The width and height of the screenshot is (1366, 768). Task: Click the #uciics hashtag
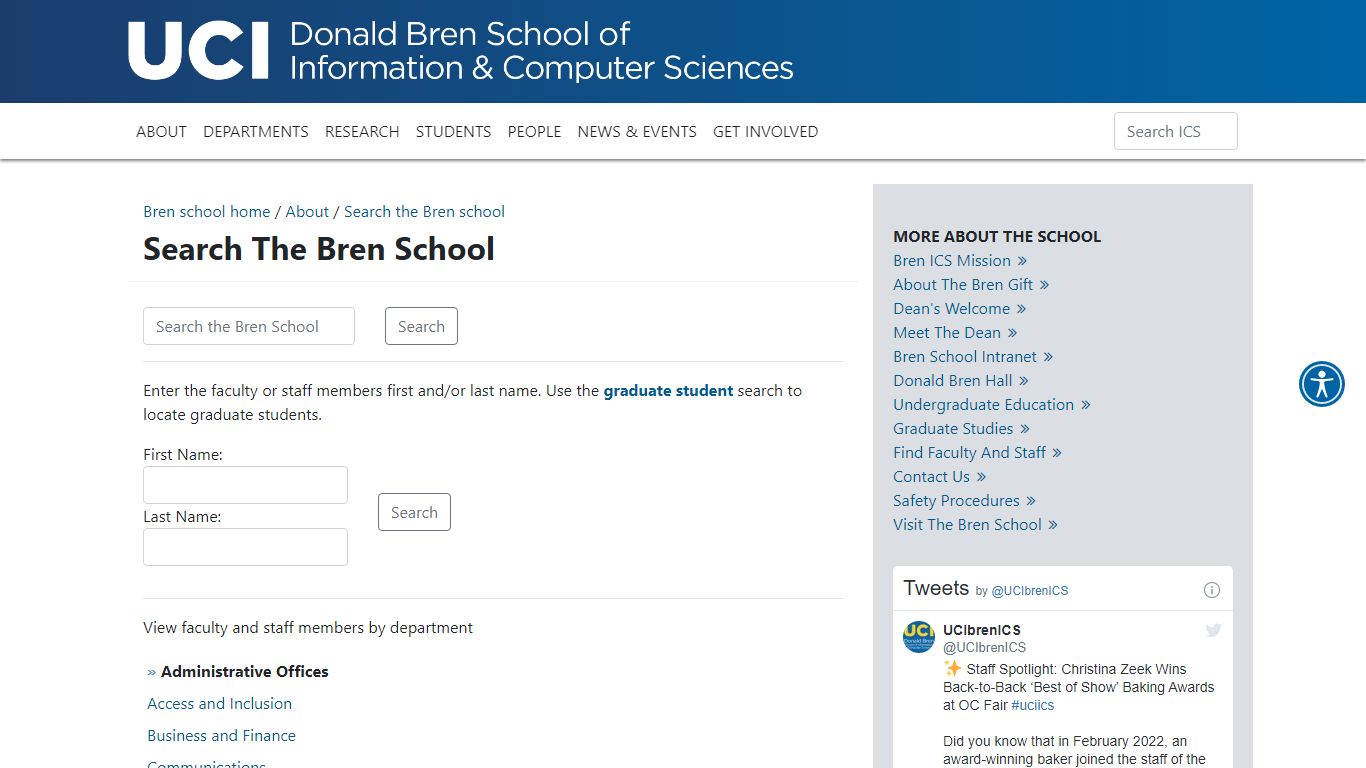(x=1033, y=705)
